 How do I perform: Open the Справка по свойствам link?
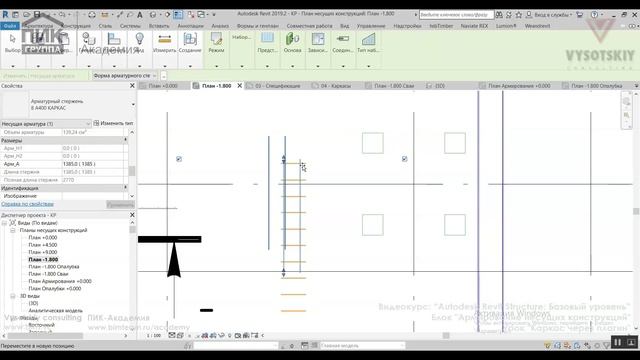pyautogui.click(x=27, y=204)
